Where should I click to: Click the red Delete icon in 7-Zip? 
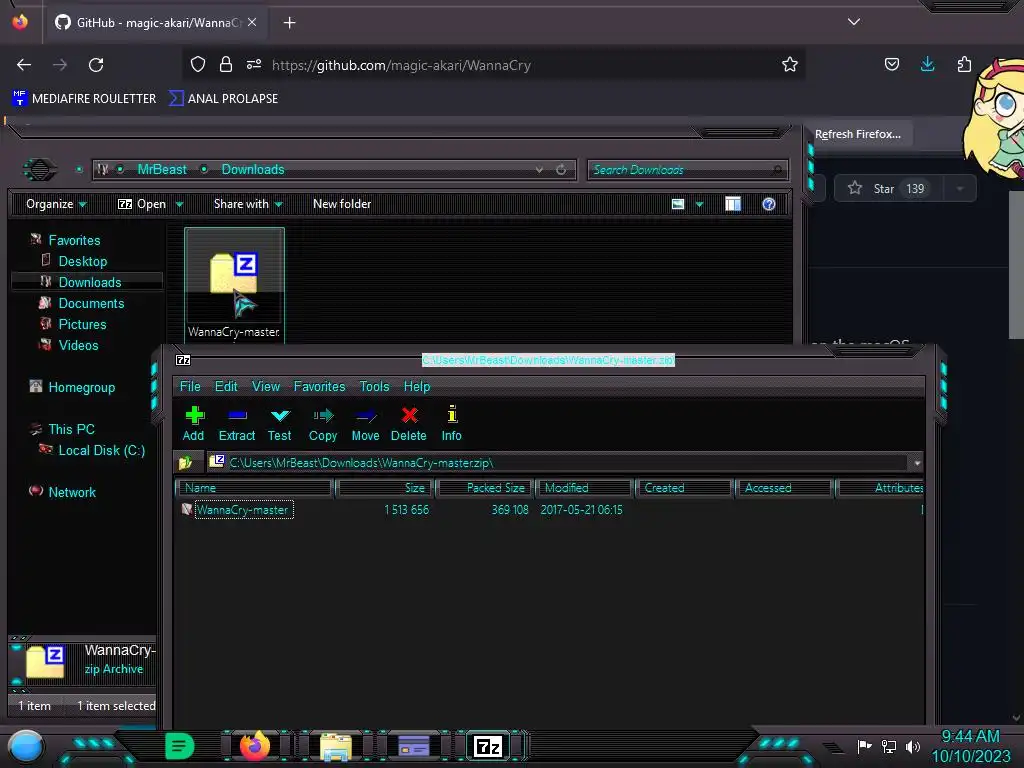(x=409, y=423)
